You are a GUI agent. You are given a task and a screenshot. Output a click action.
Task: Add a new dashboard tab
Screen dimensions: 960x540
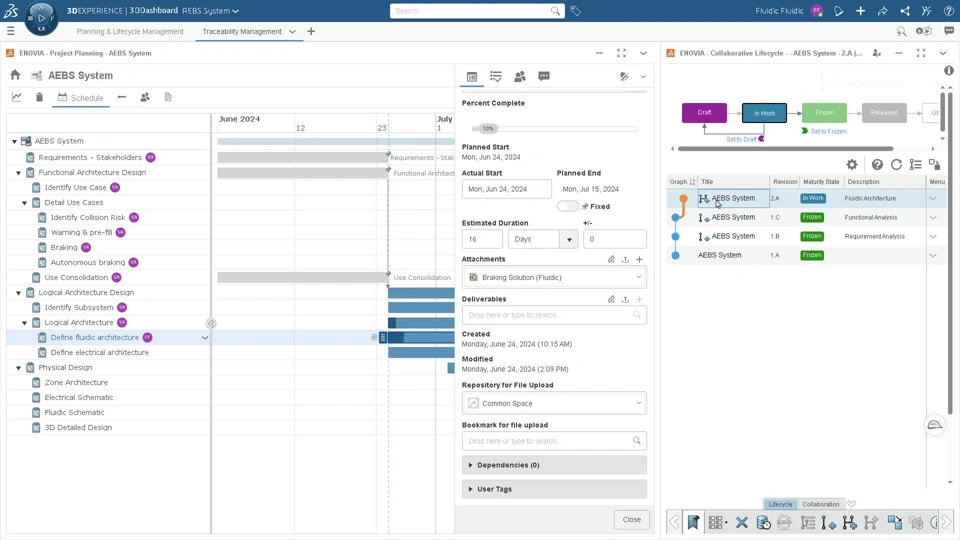(x=311, y=31)
